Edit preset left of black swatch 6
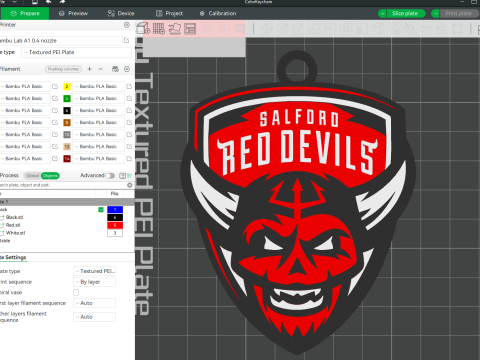This screenshot has height=360, width=480. click(55, 110)
